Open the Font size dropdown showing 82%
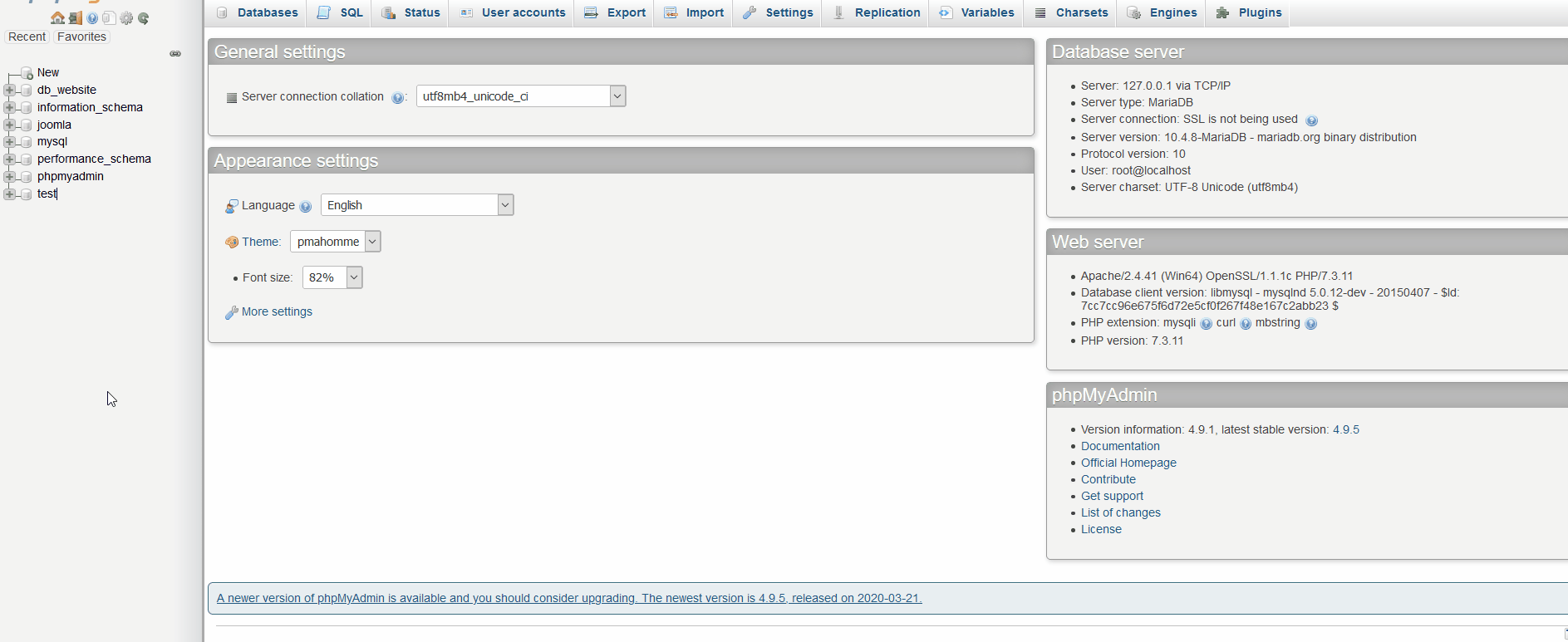The height and width of the screenshot is (642, 1568). [x=332, y=277]
